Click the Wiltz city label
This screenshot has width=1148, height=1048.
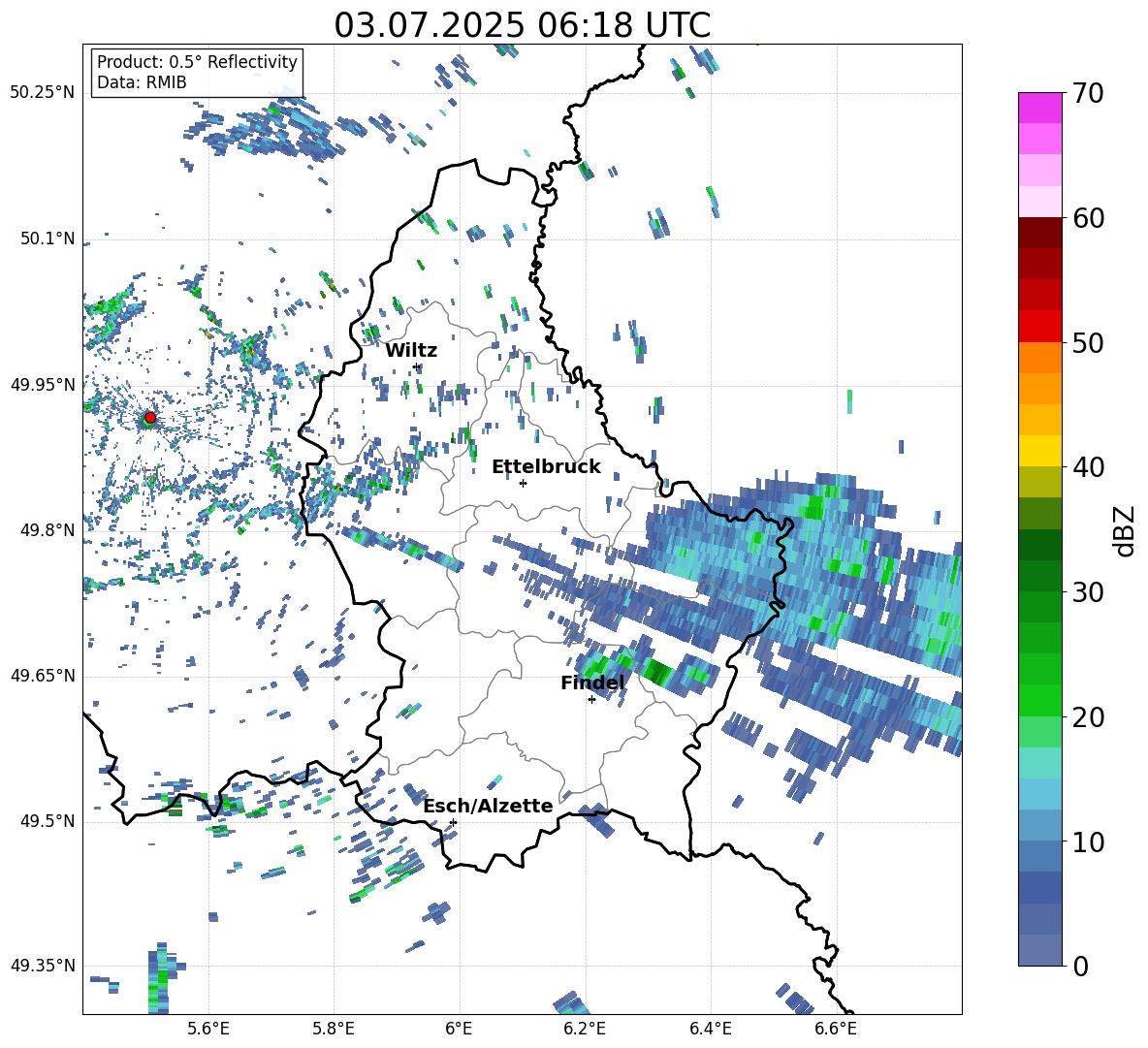pyautogui.click(x=411, y=351)
